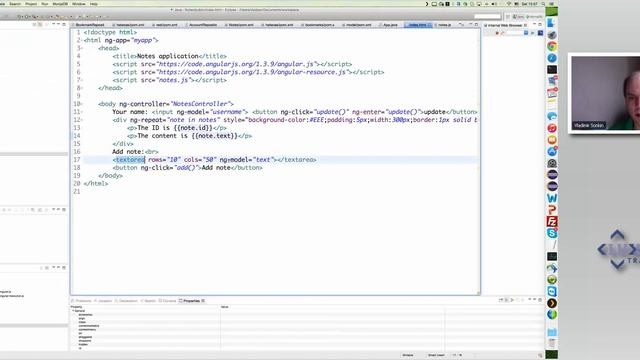Click the red stop icon in Internal Web Browser
This screenshot has width=640, height=360.
[497, 33]
